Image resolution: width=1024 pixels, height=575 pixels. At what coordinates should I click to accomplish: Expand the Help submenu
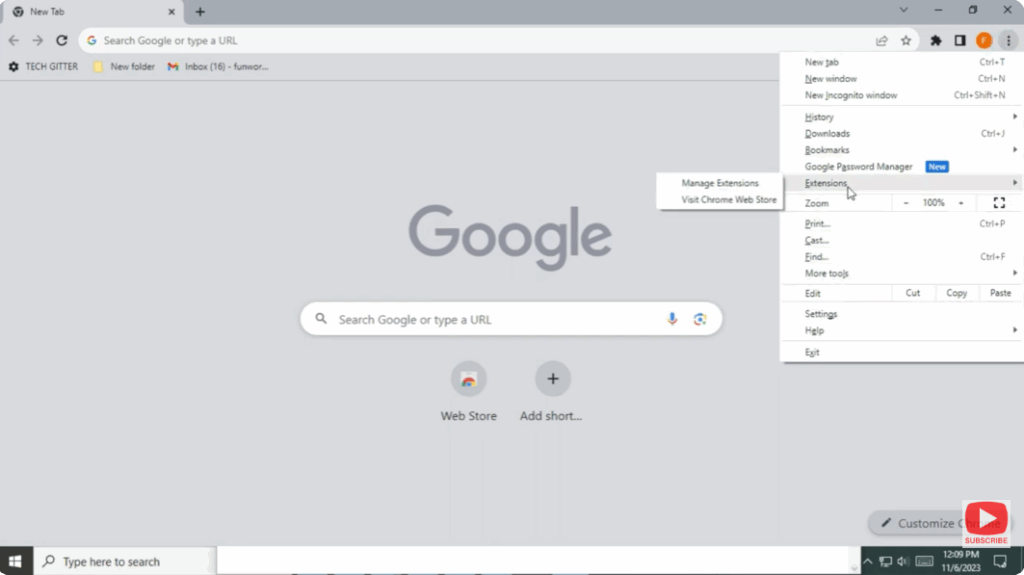click(901, 331)
